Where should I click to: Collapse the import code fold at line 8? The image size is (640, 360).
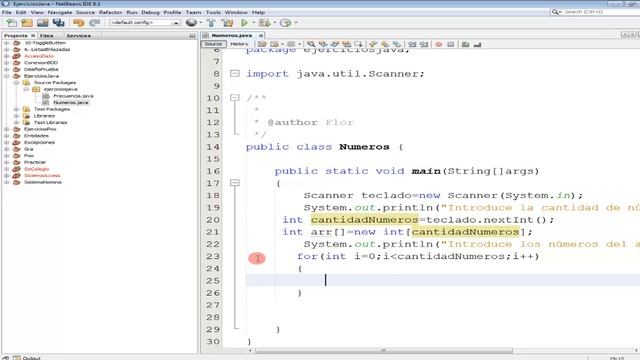235,73
